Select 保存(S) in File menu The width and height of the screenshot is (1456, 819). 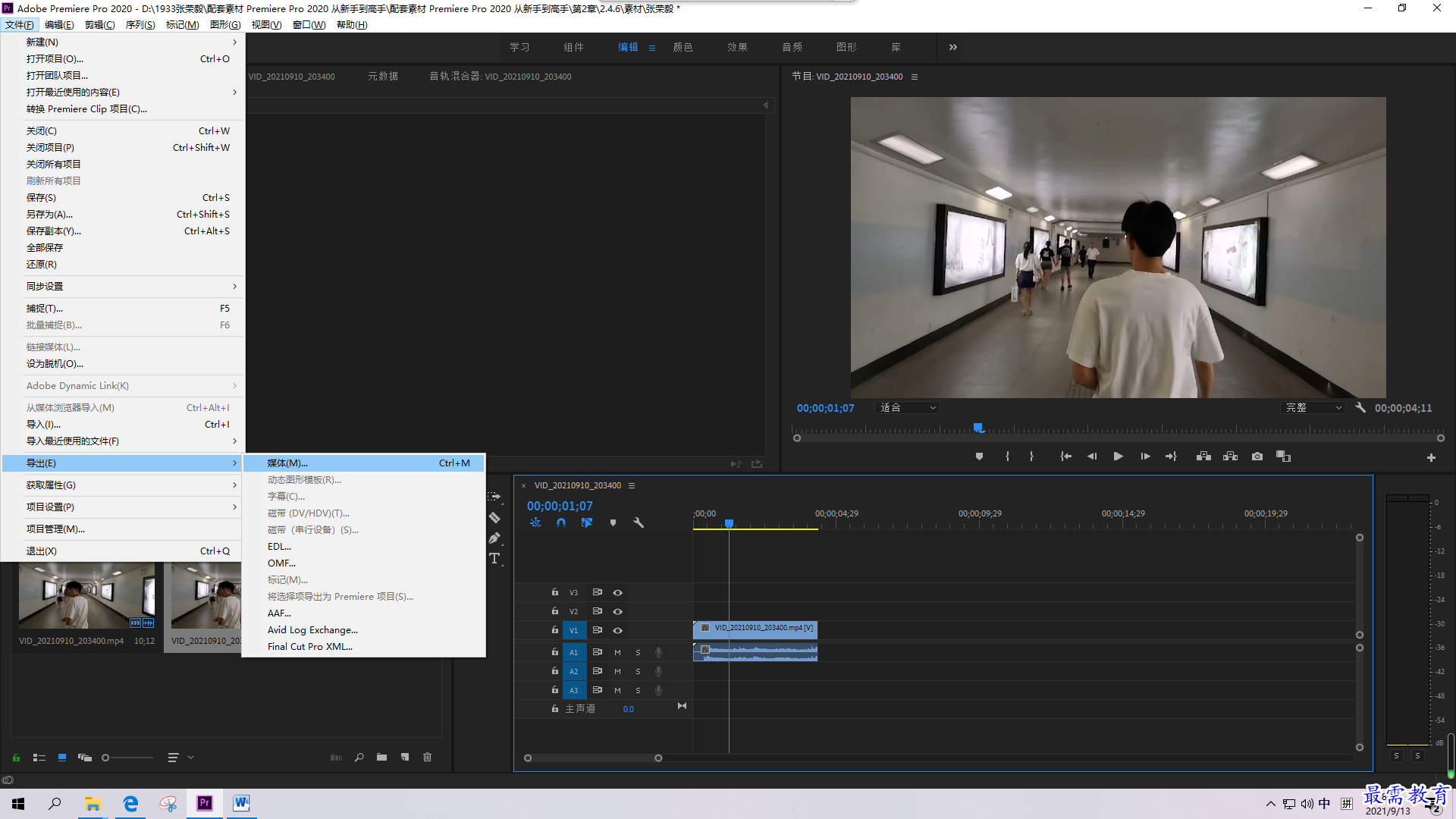pos(123,197)
